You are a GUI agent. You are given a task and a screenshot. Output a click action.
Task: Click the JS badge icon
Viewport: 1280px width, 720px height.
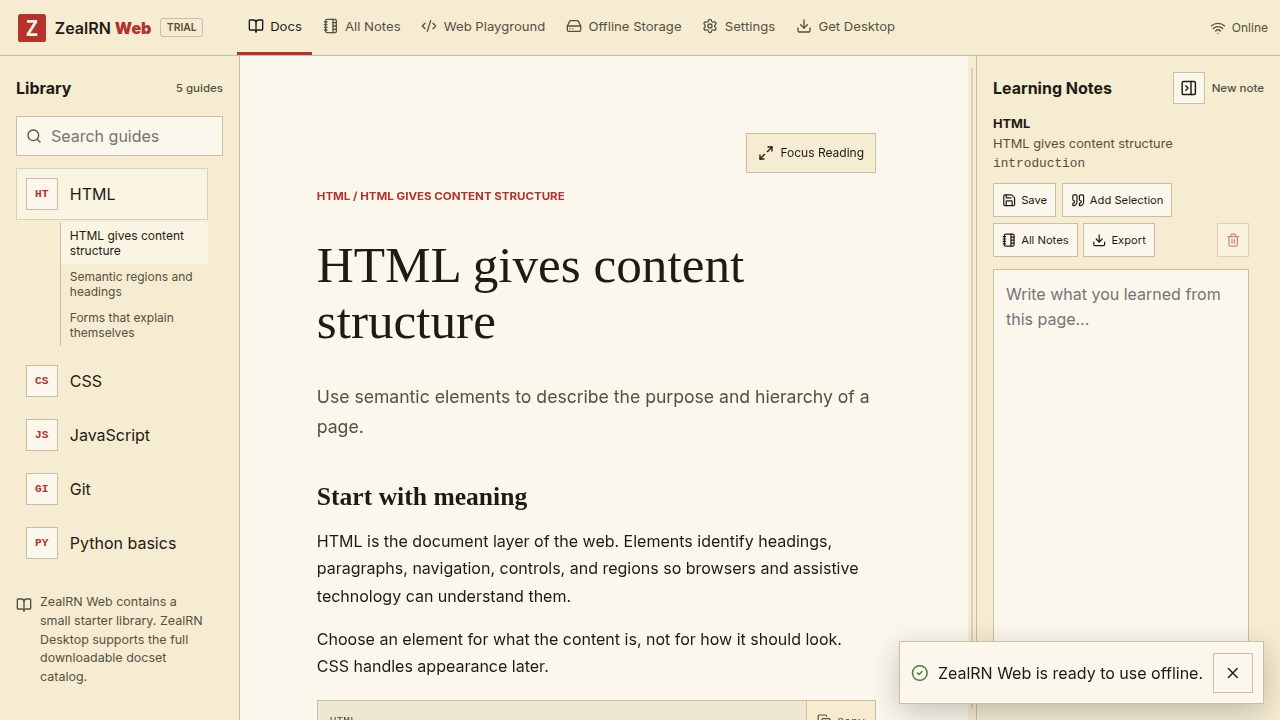click(42, 435)
